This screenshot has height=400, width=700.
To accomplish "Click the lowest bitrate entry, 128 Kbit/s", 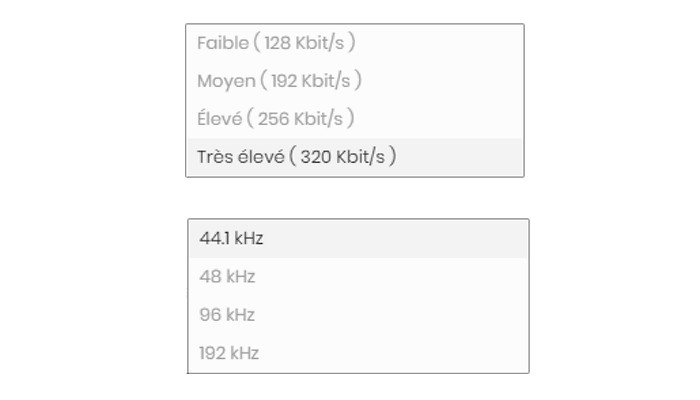I will pos(277,43).
